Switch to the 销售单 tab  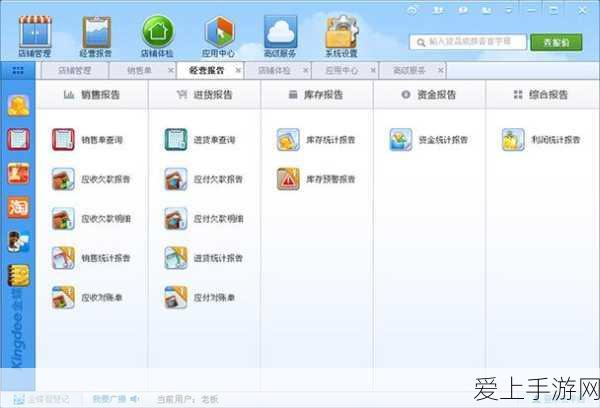pos(139,70)
